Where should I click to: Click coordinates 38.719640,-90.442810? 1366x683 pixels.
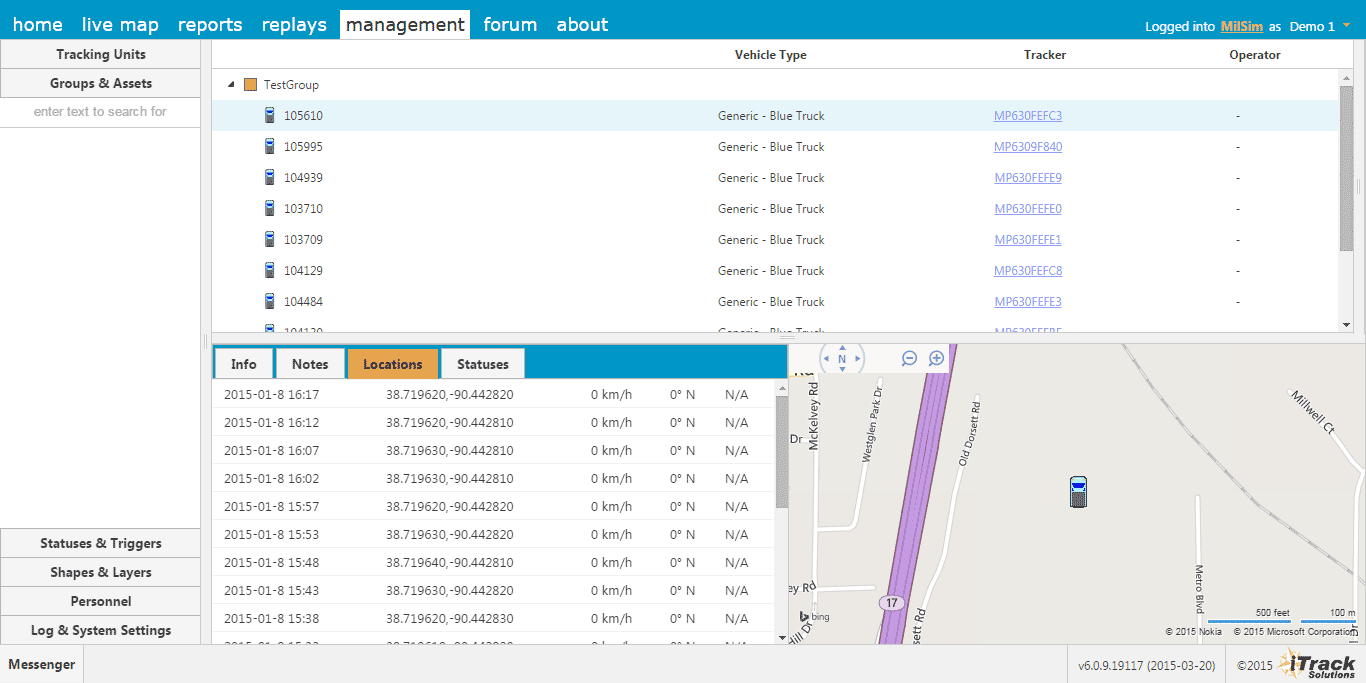pos(450,563)
